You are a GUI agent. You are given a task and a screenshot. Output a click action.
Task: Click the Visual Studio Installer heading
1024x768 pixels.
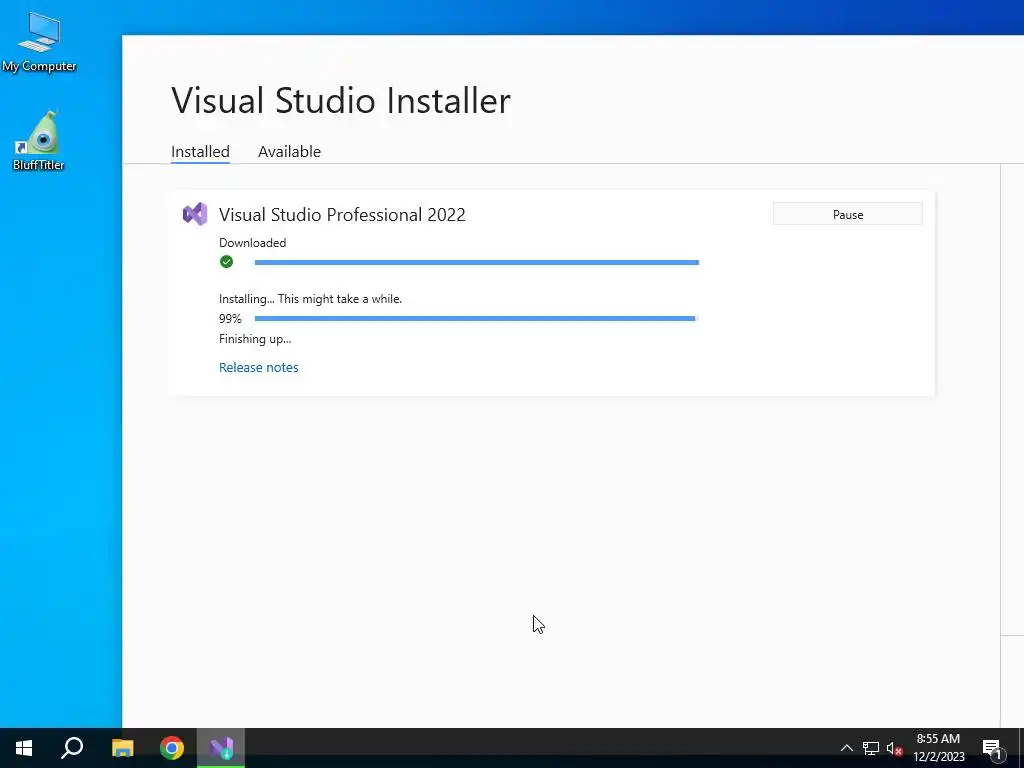[x=341, y=101]
